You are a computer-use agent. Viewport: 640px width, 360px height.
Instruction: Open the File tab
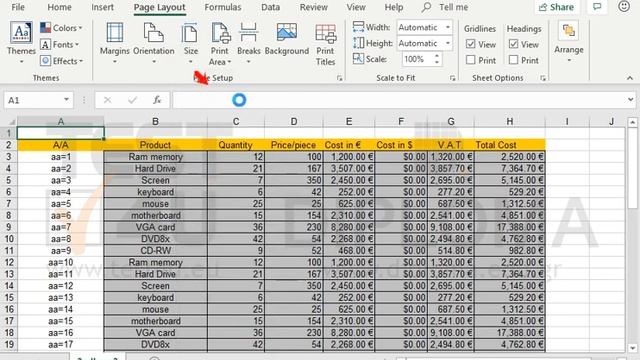point(18,7)
